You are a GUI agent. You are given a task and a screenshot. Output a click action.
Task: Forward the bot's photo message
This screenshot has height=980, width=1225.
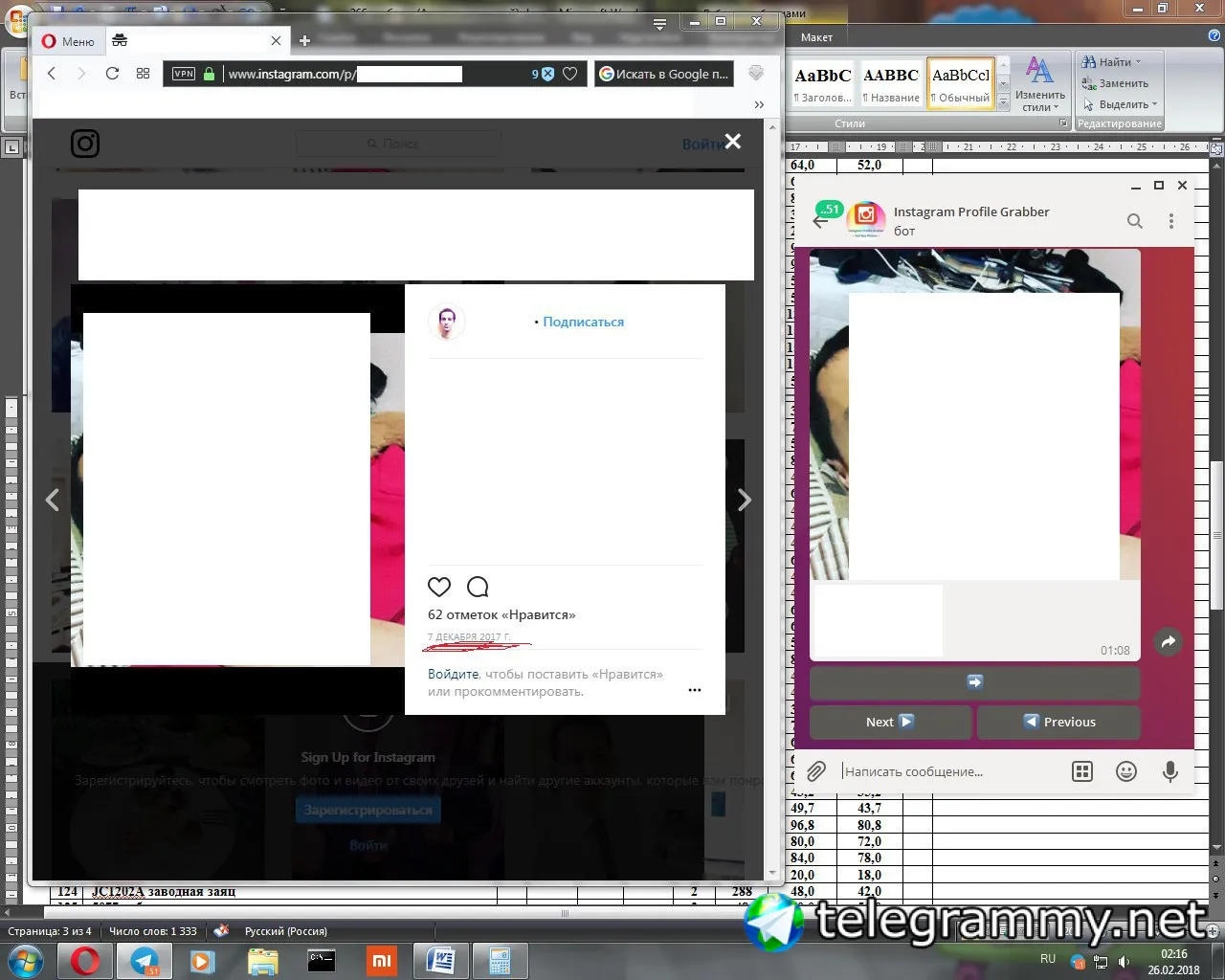pyautogui.click(x=1168, y=642)
